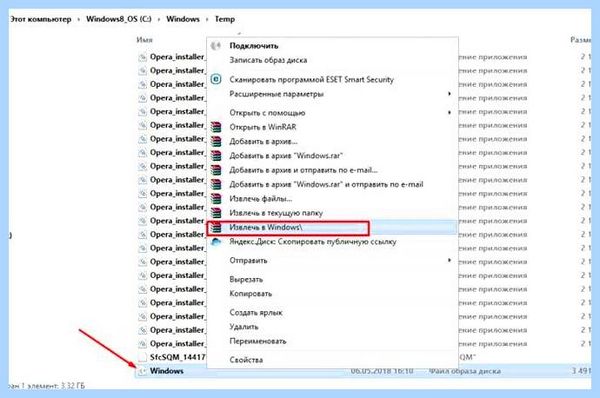
Task: Click WinRAR icon beside Открыть в WinRAR
Action: [216, 127]
